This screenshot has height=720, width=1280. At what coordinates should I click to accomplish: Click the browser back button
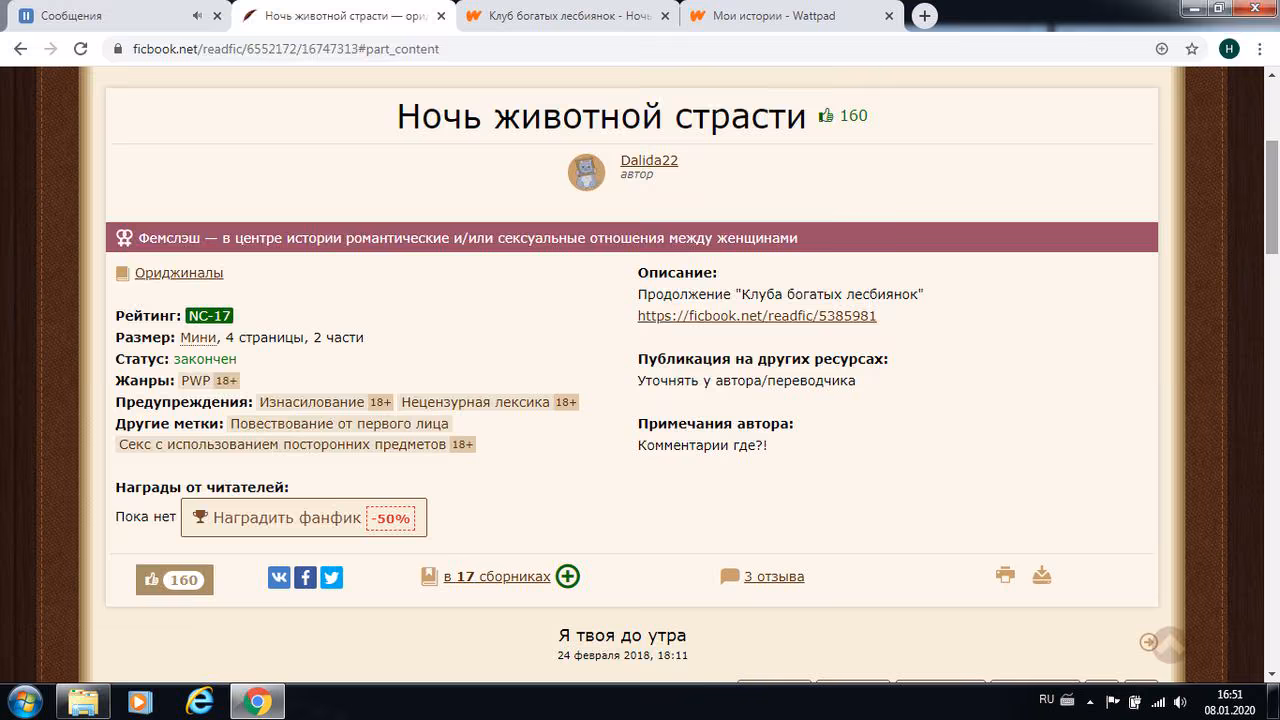tap(21, 48)
